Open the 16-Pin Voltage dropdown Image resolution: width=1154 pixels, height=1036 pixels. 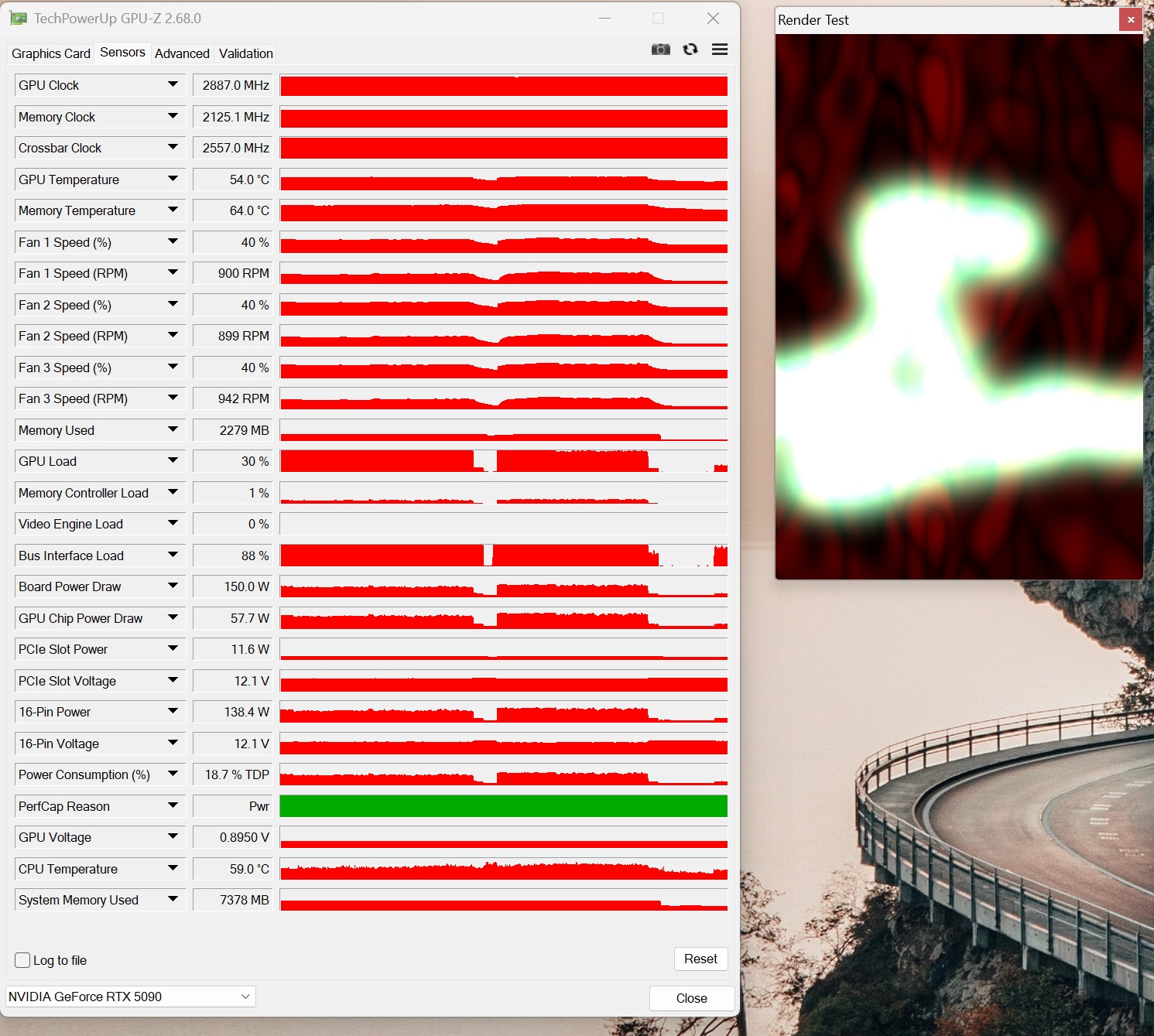pyautogui.click(x=173, y=743)
